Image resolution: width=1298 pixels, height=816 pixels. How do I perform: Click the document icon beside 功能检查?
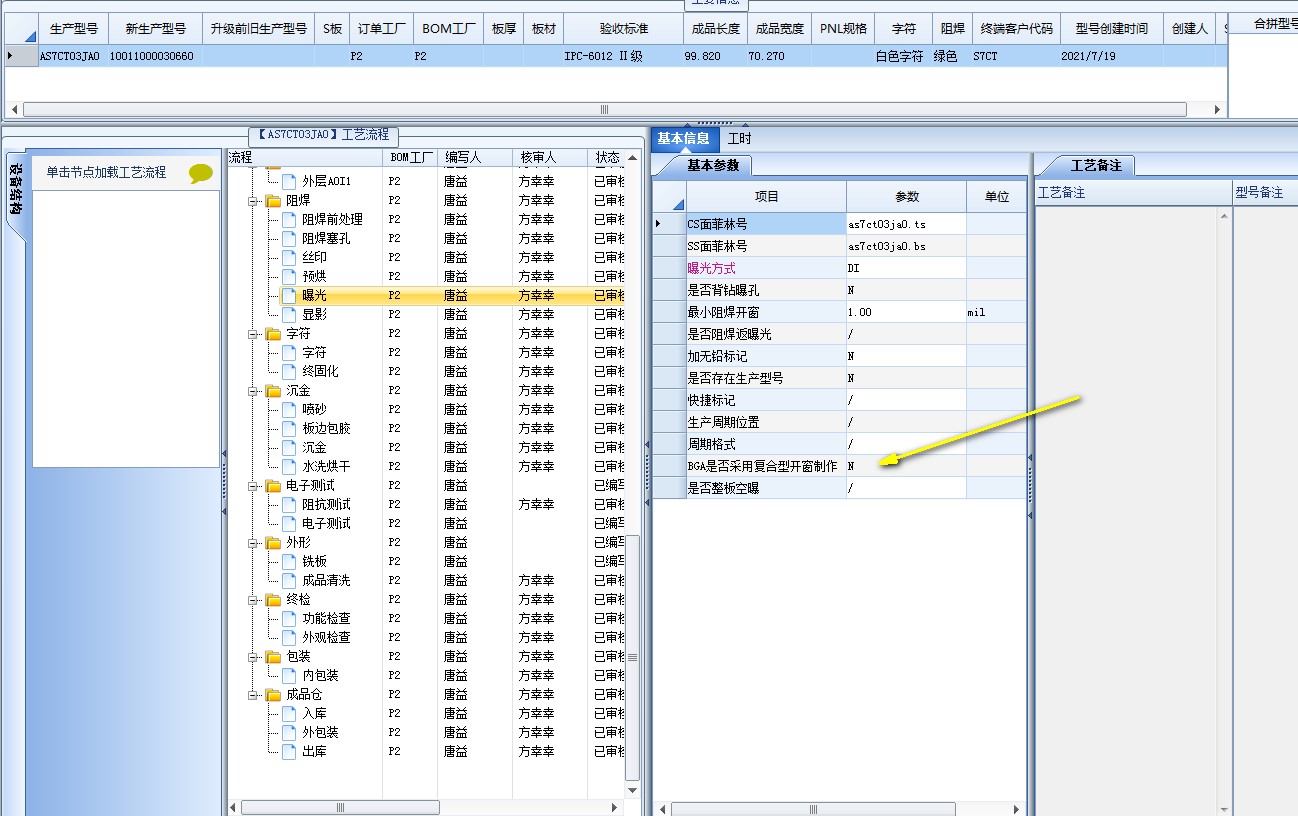click(289, 619)
